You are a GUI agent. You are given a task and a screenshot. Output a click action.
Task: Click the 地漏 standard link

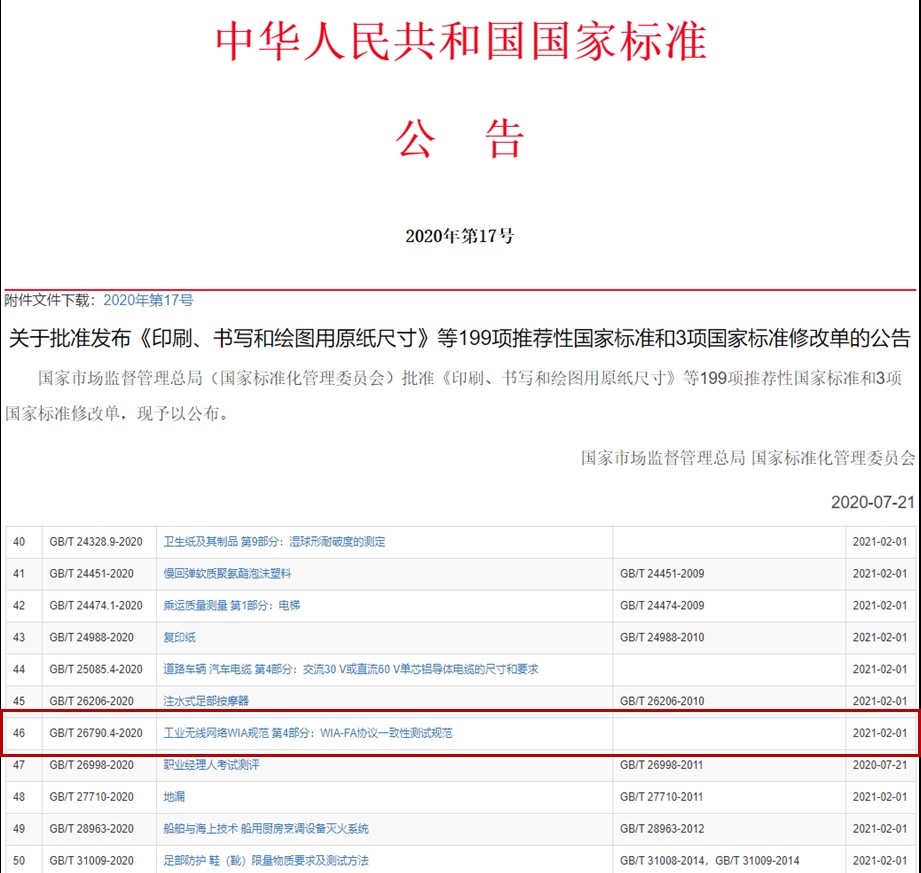[174, 797]
